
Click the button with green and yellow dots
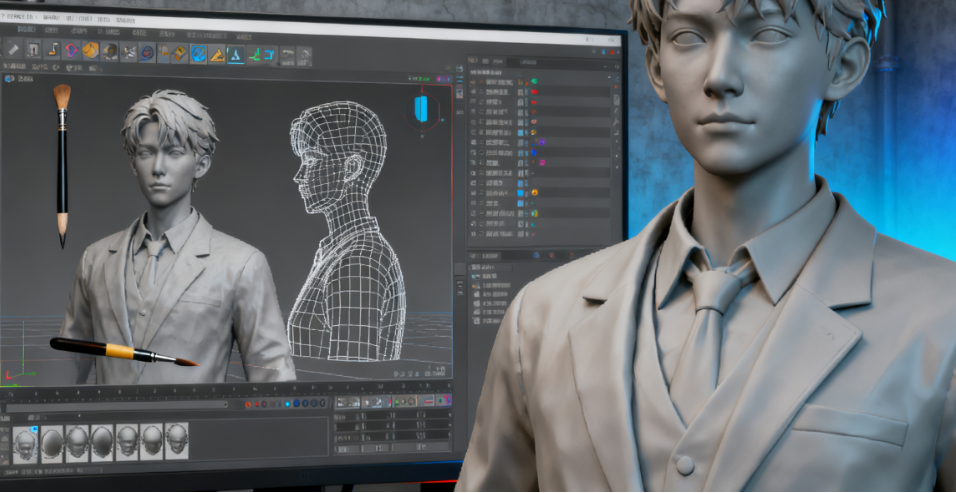[x=404, y=402]
